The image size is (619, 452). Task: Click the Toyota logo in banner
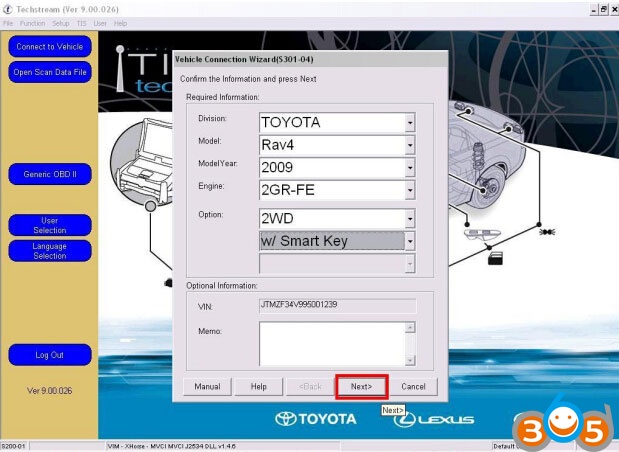coord(315,419)
